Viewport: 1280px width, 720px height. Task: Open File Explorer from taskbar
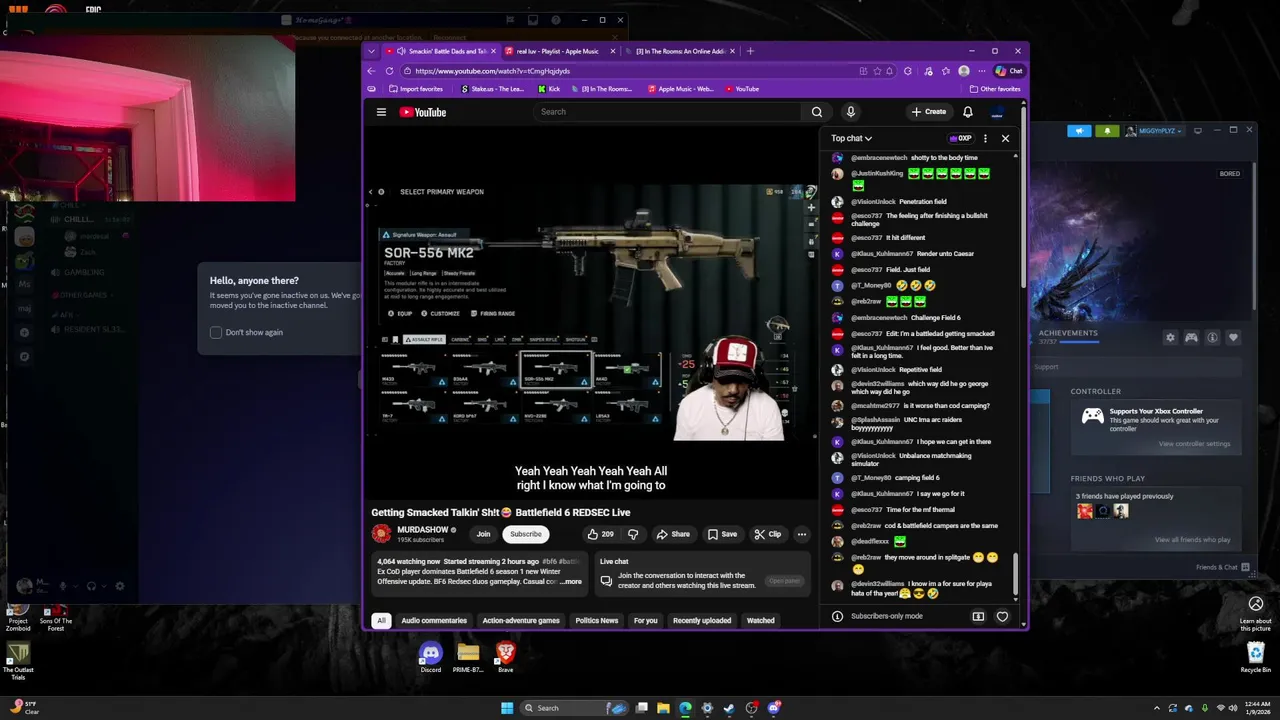(663, 708)
